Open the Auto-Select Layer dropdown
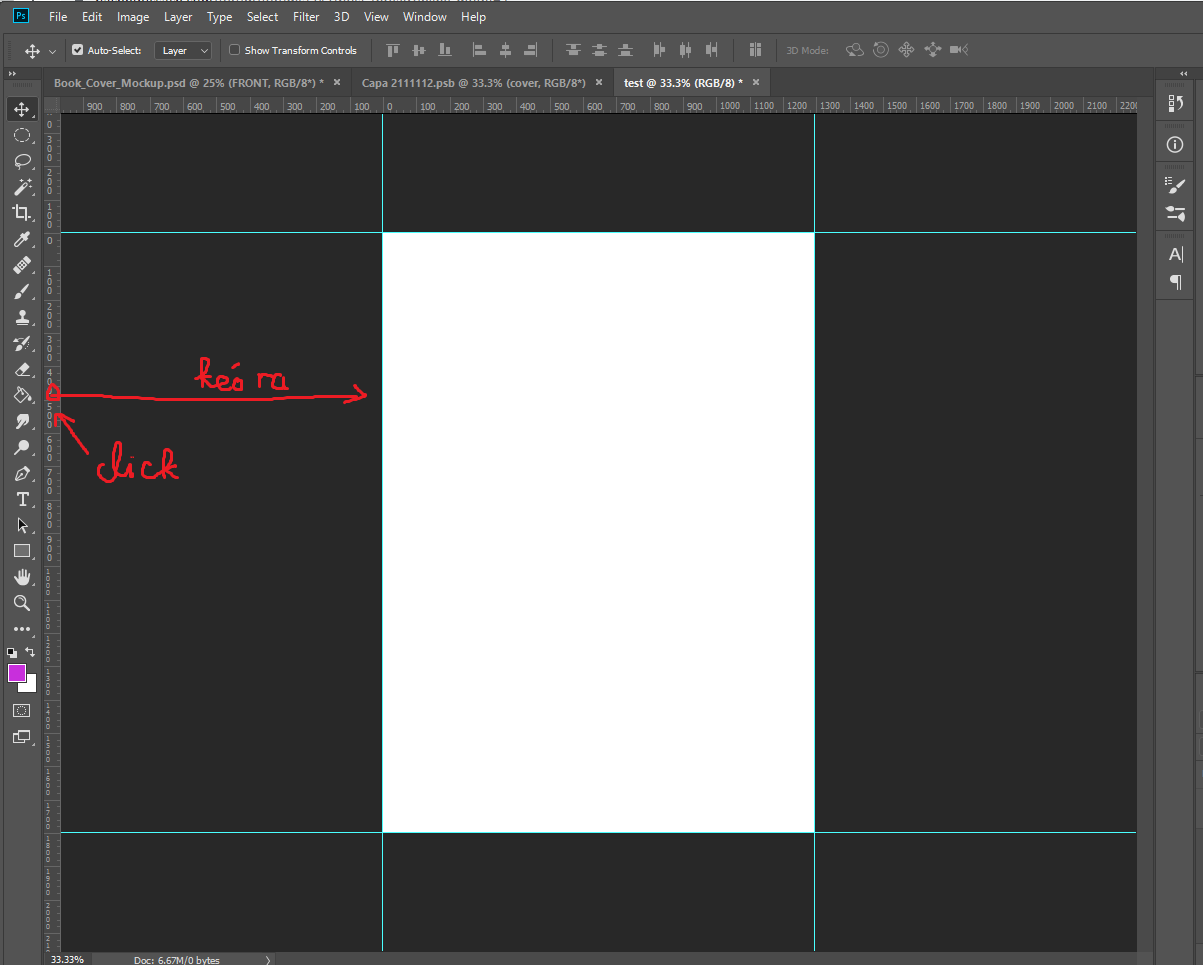 click(x=185, y=50)
